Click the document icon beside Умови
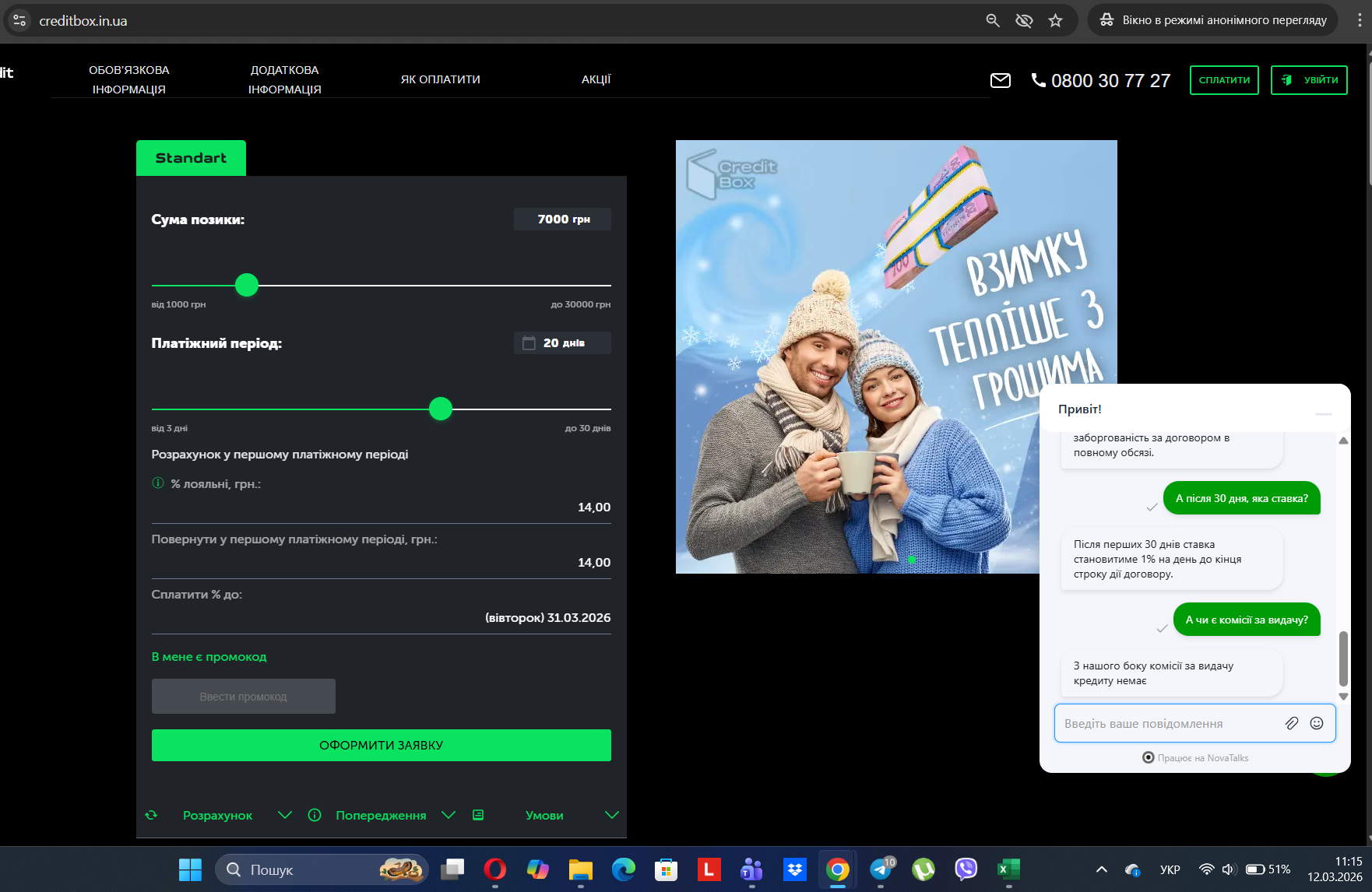The width and height of the screenshot is (1372, 892). 478,815
